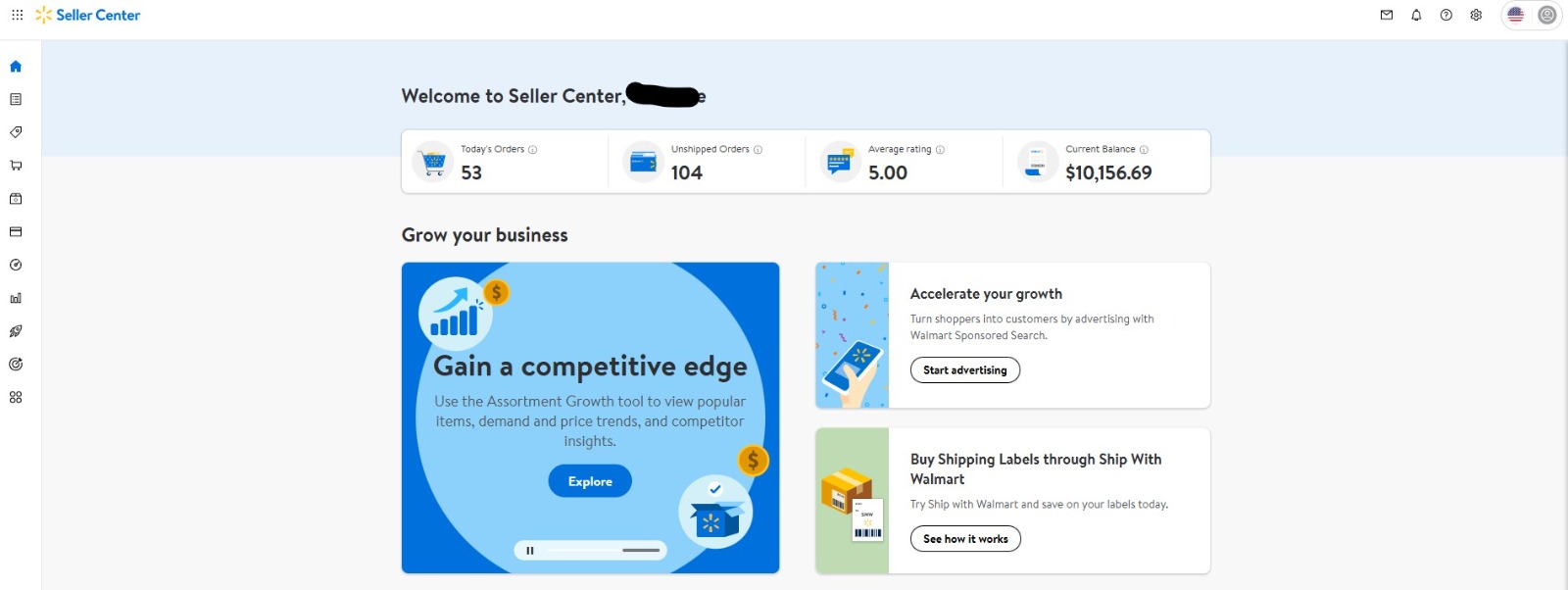
Task: Open the account avatar menu
Action: click(1546, 15)
